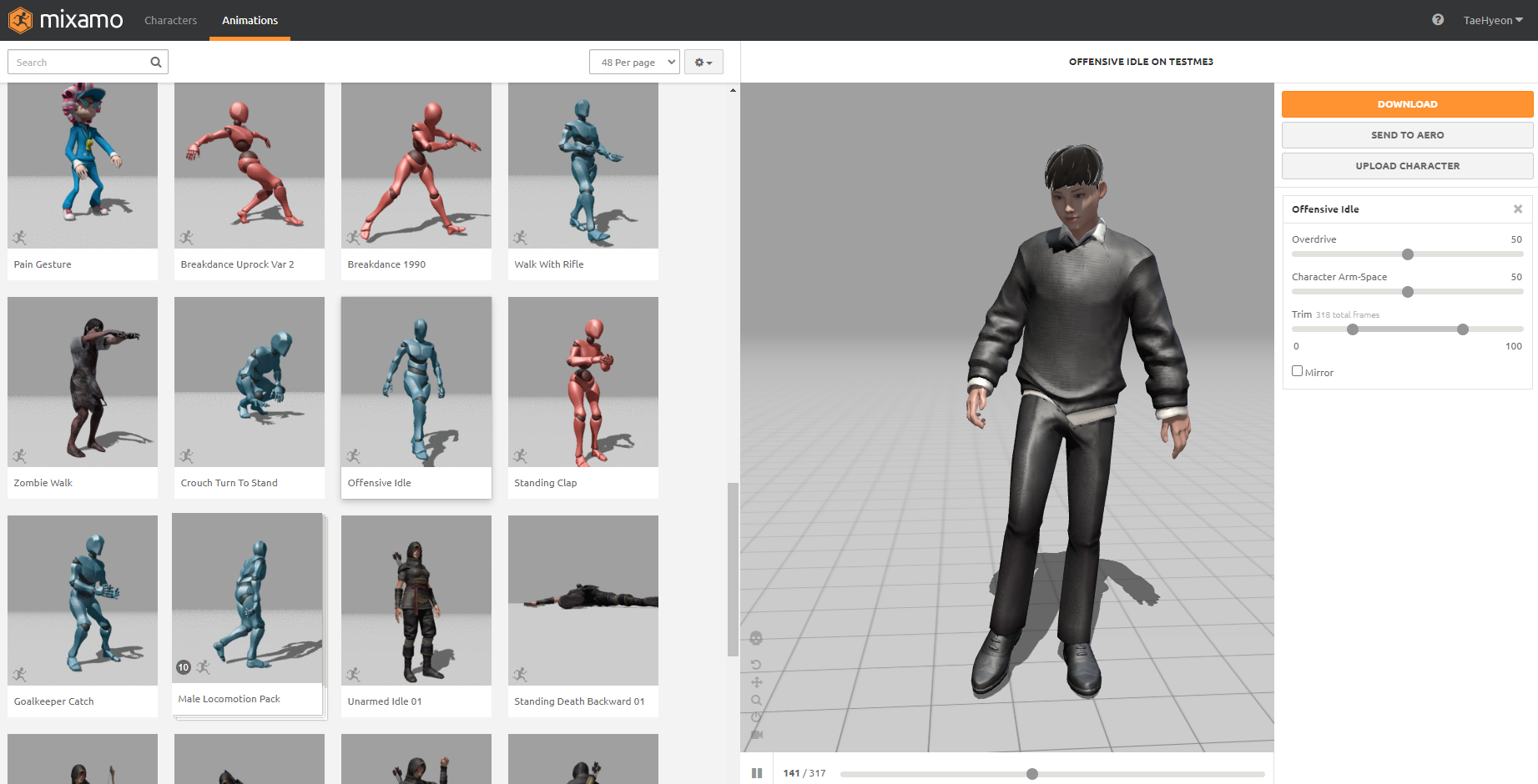The image size is (1538, 784).
Task: Click the OFFENSIVE IDLE ON TESTME3 heading
Action: pyautogui.click(x=1141, y=62)
